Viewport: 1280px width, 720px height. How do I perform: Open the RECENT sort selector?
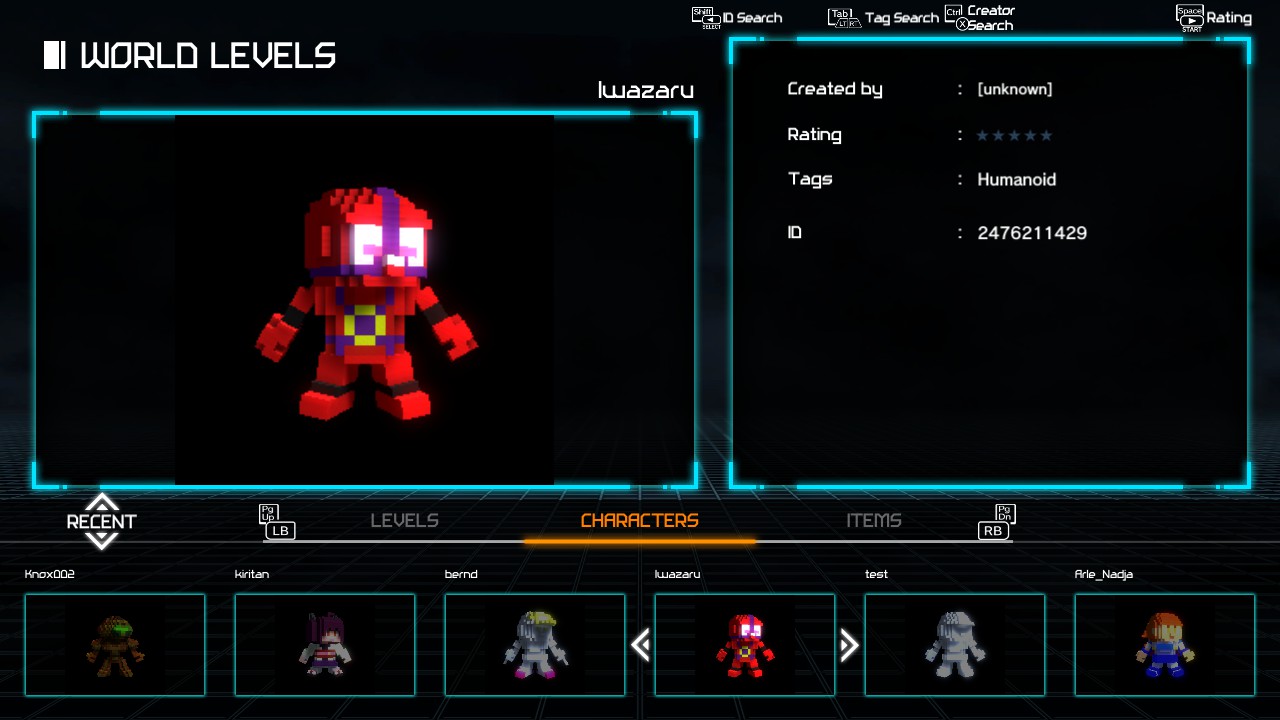pos(101,521)
